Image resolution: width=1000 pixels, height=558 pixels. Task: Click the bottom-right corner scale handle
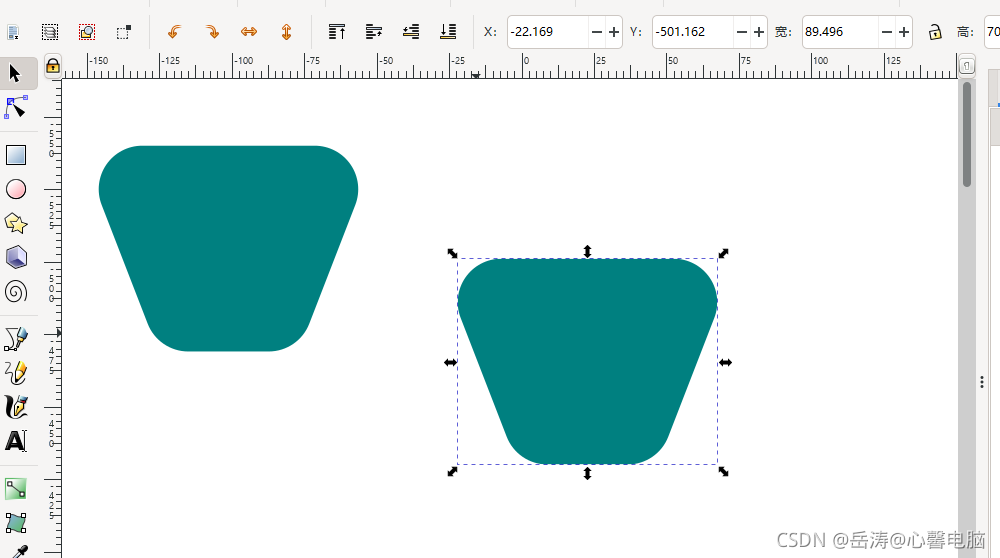coord(723,471)
